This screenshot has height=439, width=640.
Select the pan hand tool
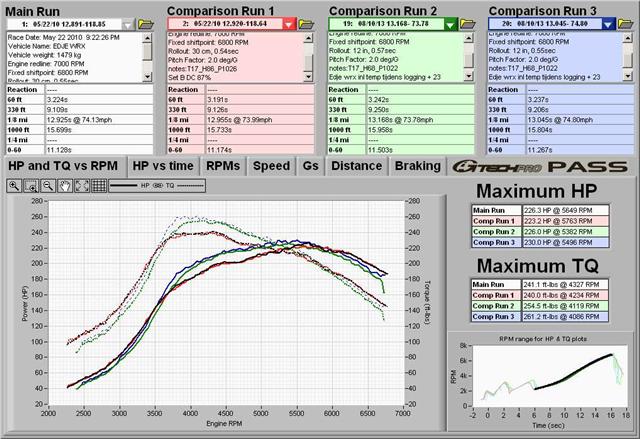65,186
